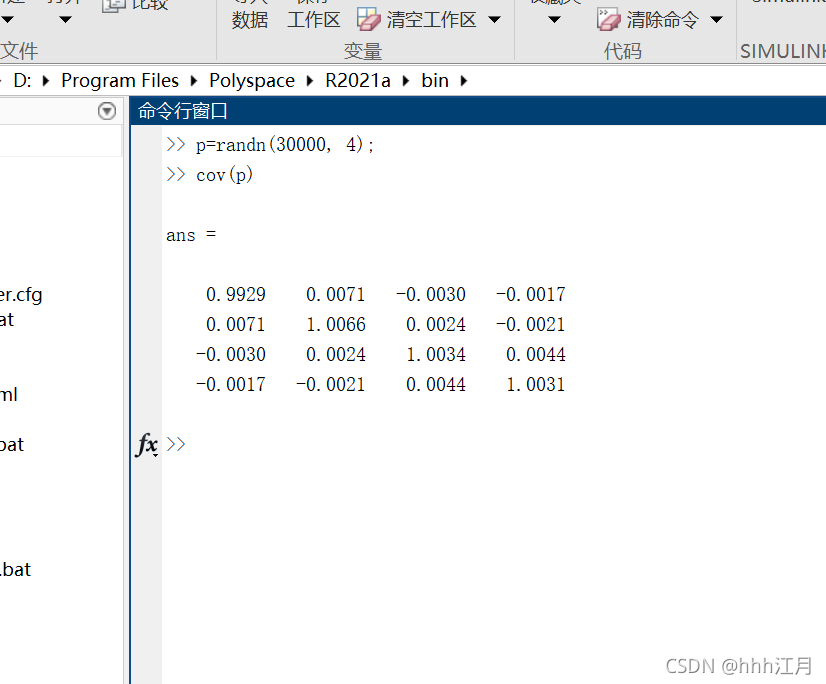Expand the arrow after Program Files in path
Image resolution: width=826 pixels, height=684 pixels.
tap(194, 81)
